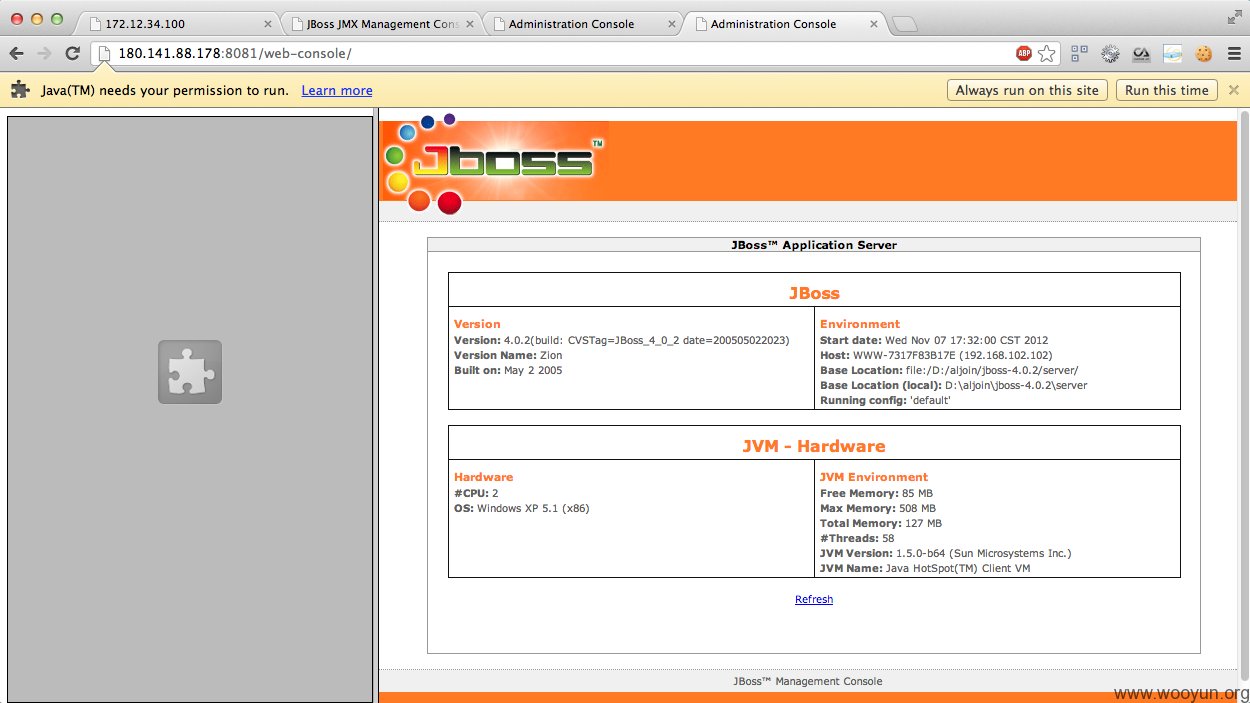Image resolution: width=1250 pixels, height=703 pixels.
Task: Click the Host WWW-7317F83B17E line
Action: click(936, 355)
